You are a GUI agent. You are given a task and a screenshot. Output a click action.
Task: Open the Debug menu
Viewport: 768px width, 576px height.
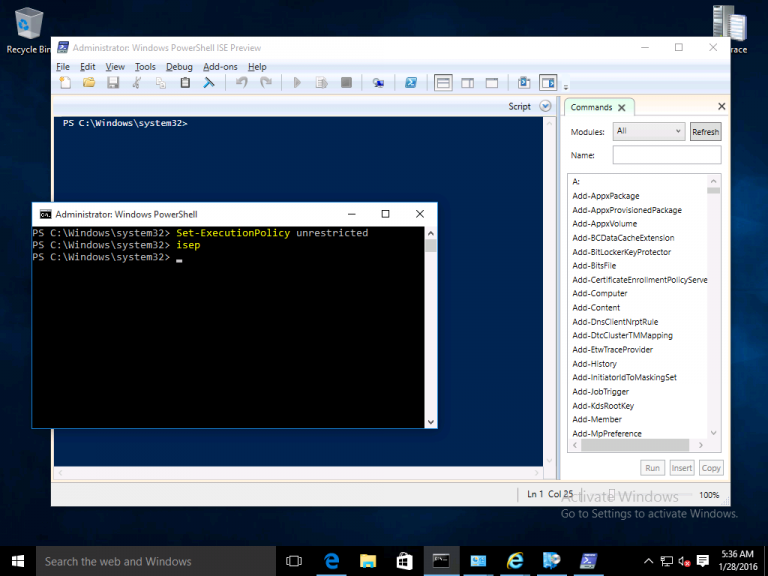(x=179, y=67)
